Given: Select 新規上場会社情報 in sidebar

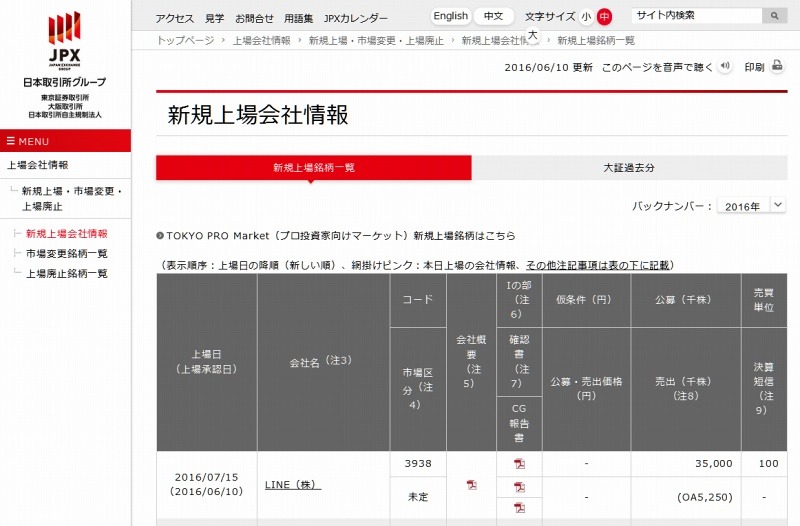Looking at the screenshot, I should (x=67, y=234).
